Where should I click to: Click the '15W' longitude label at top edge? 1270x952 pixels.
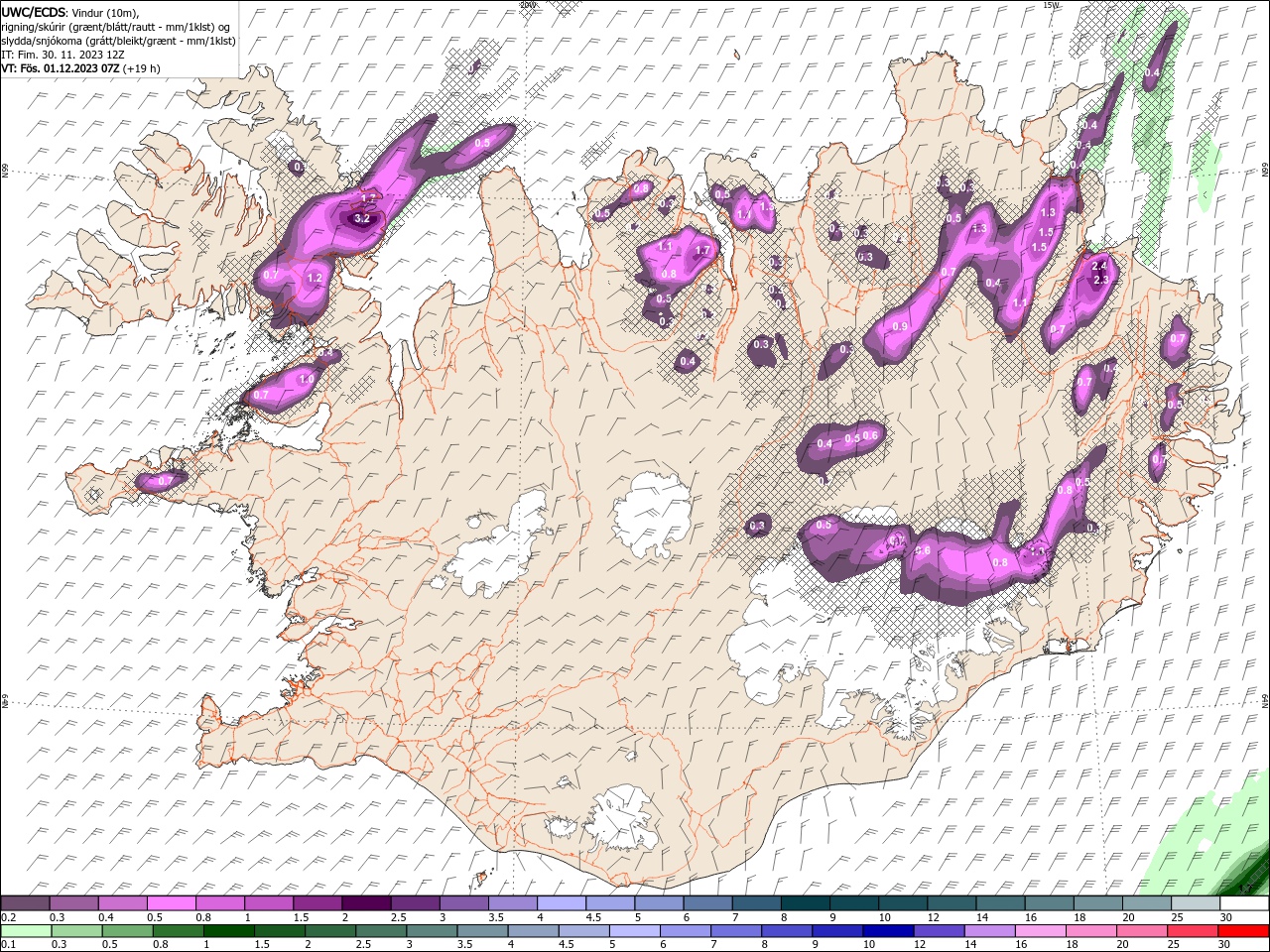click(1052, 5)
